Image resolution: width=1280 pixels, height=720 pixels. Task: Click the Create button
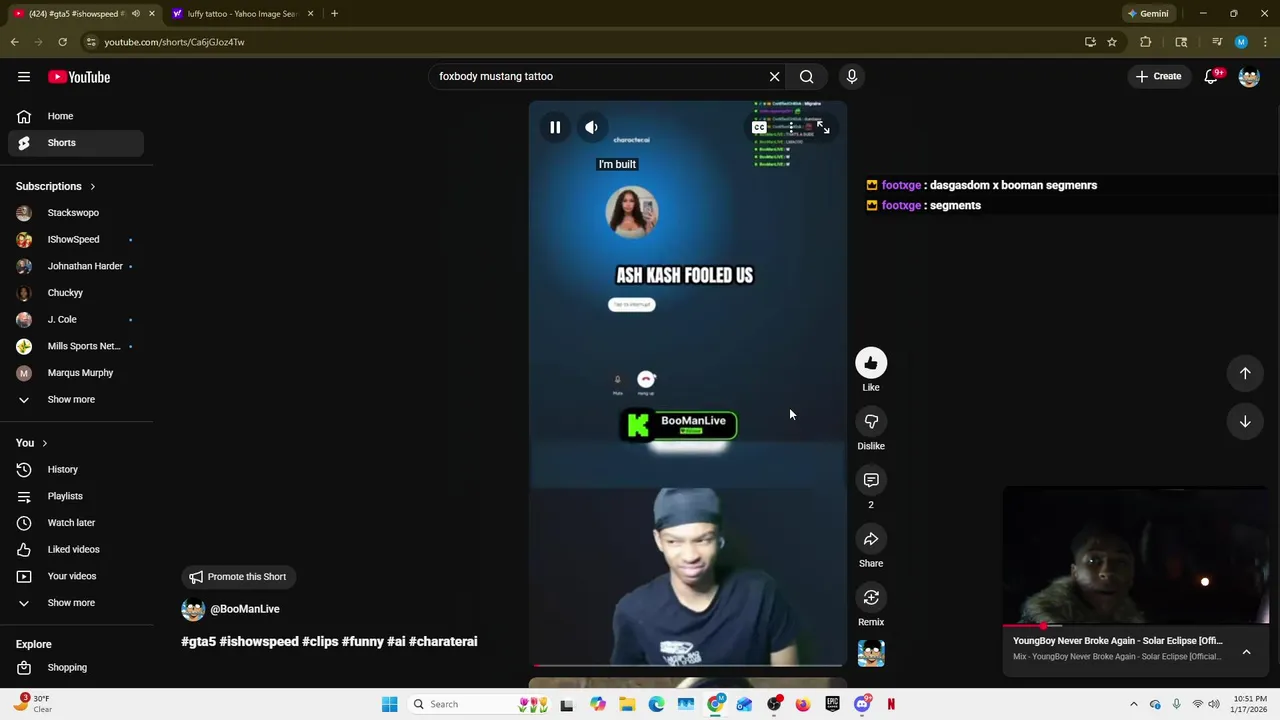point(1159,76)
